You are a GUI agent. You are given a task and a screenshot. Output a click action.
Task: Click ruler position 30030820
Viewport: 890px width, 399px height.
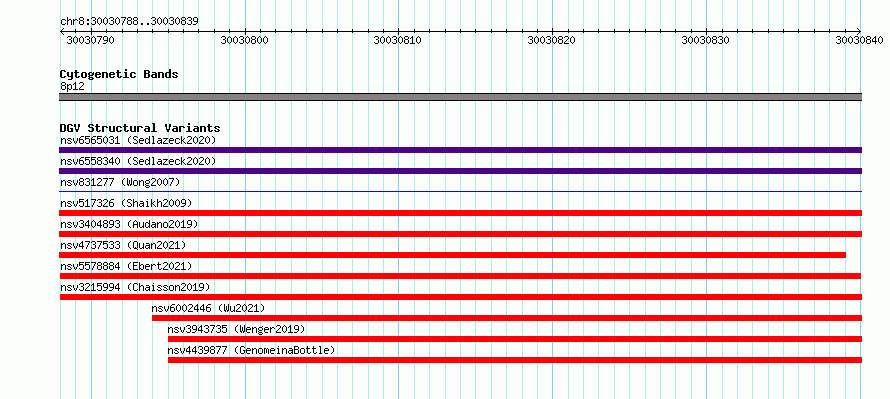click(552, 40)
